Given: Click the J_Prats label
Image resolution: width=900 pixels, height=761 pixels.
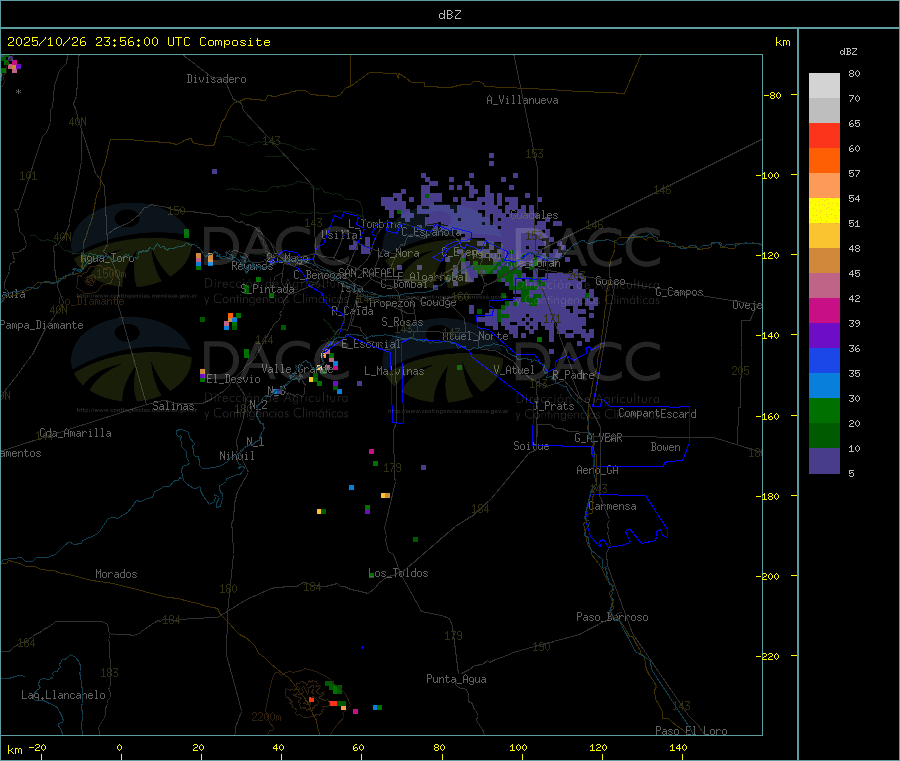Looking at the screenshot, I should pyautogui.click(x=553, y=406).
